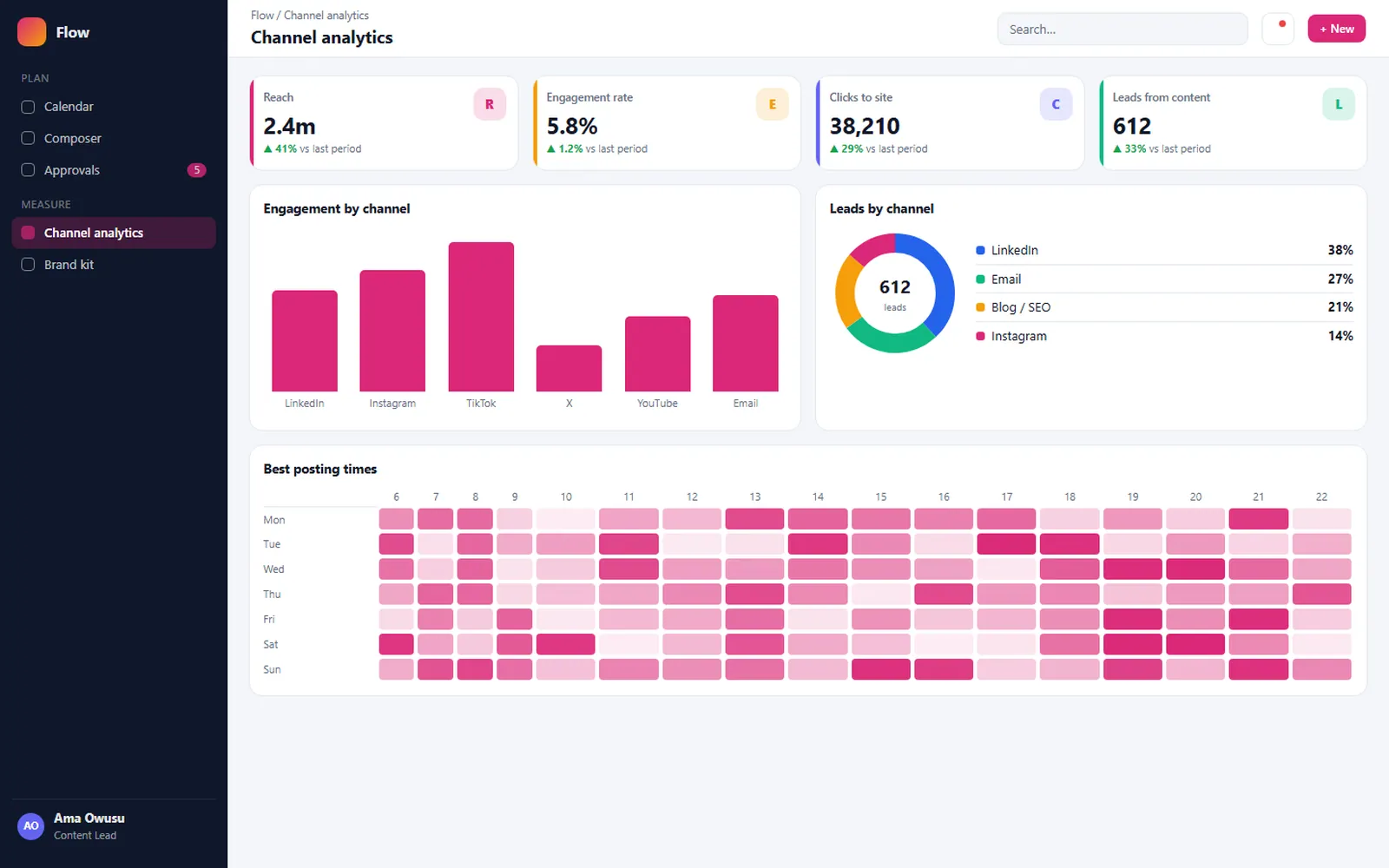This screenshot has width=1389, height=868.
Task: Open Ama Owusu profile name
Action: [89, 818]
